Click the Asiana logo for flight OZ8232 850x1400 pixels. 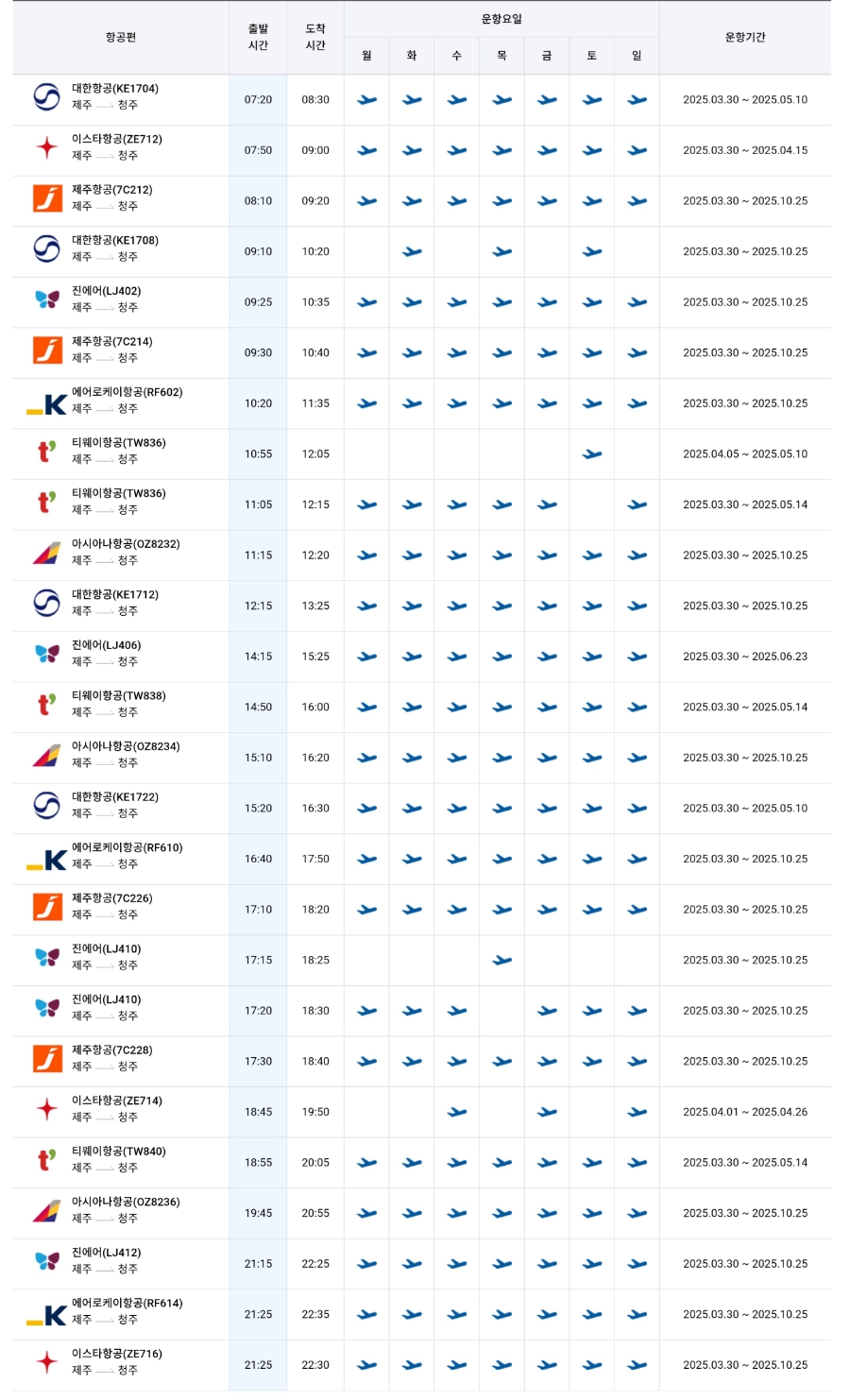[47, 553]
